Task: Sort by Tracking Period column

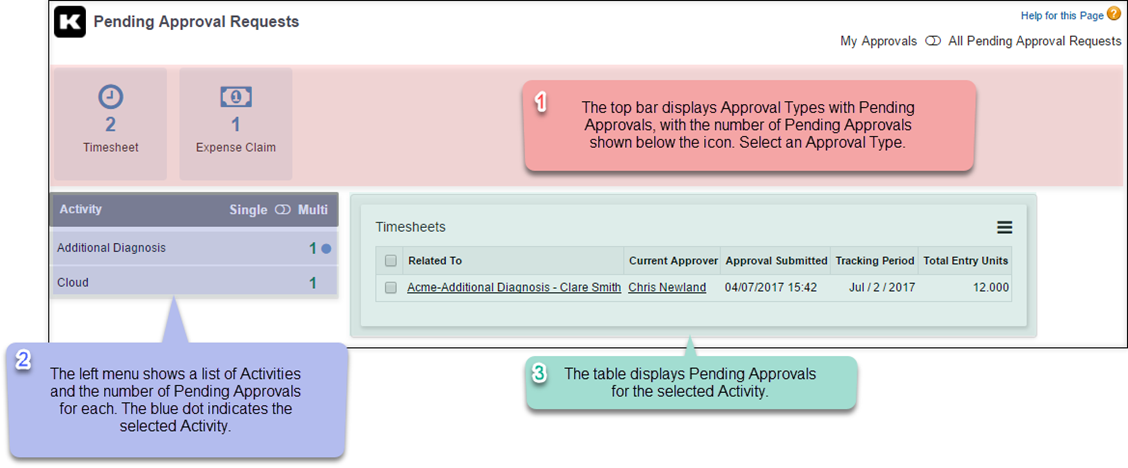Action: tap(874, 261)
